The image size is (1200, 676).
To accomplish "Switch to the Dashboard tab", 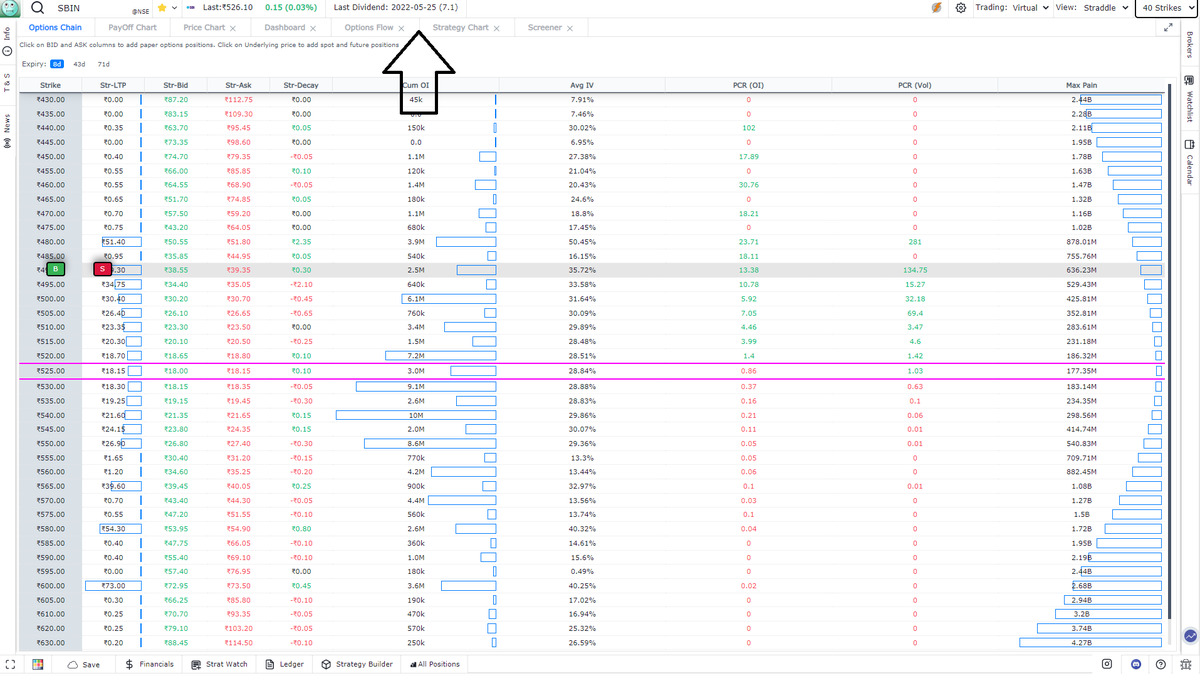I will pos(285,28).
